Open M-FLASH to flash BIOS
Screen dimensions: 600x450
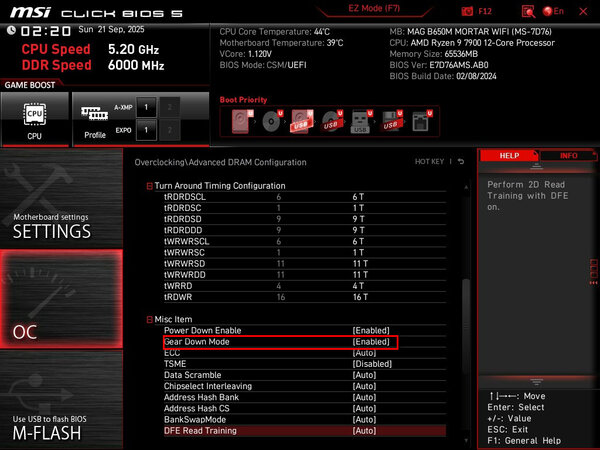[x=61, y=399]
